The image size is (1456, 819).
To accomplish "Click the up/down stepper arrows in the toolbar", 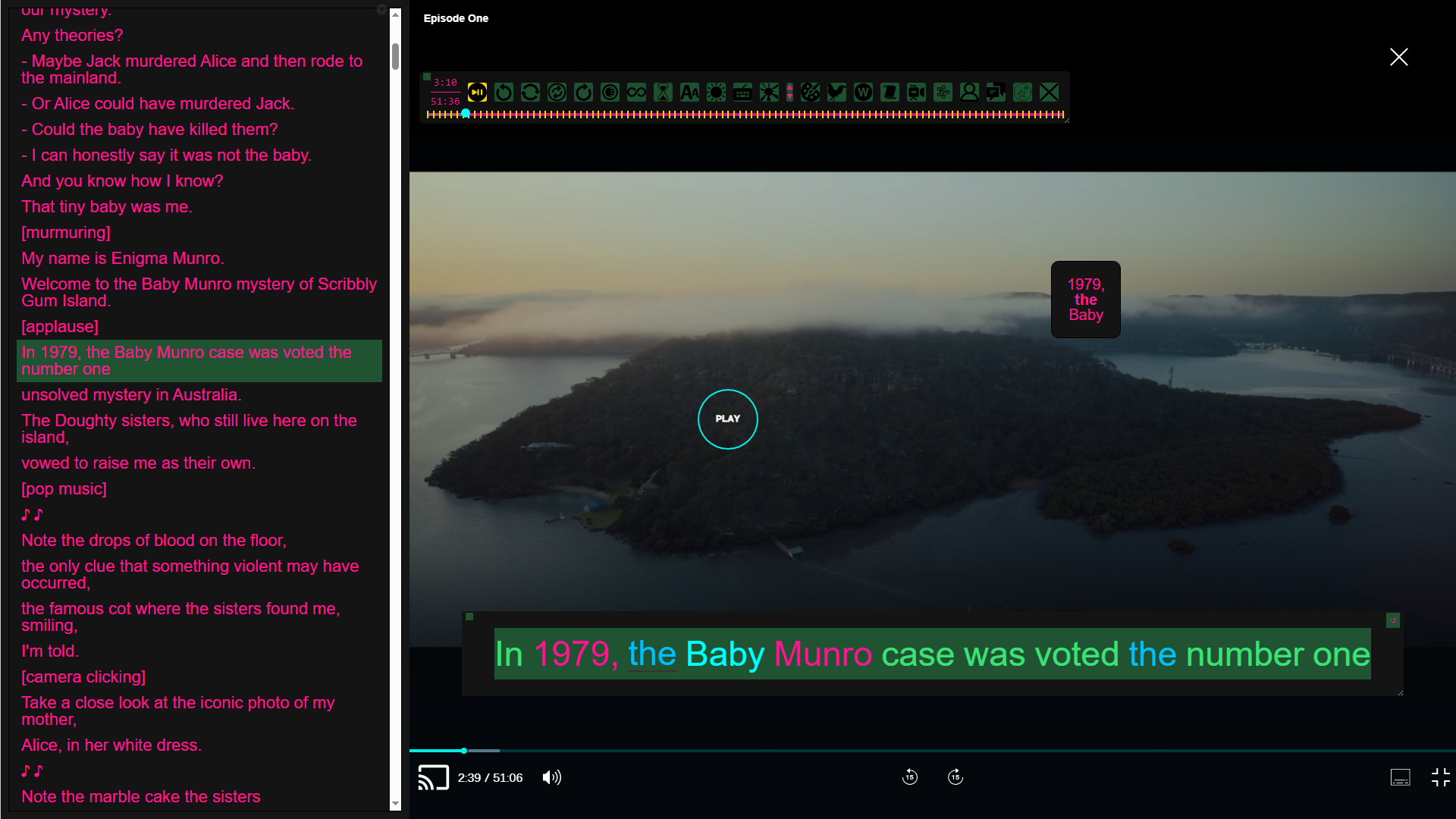I will 789,93.
